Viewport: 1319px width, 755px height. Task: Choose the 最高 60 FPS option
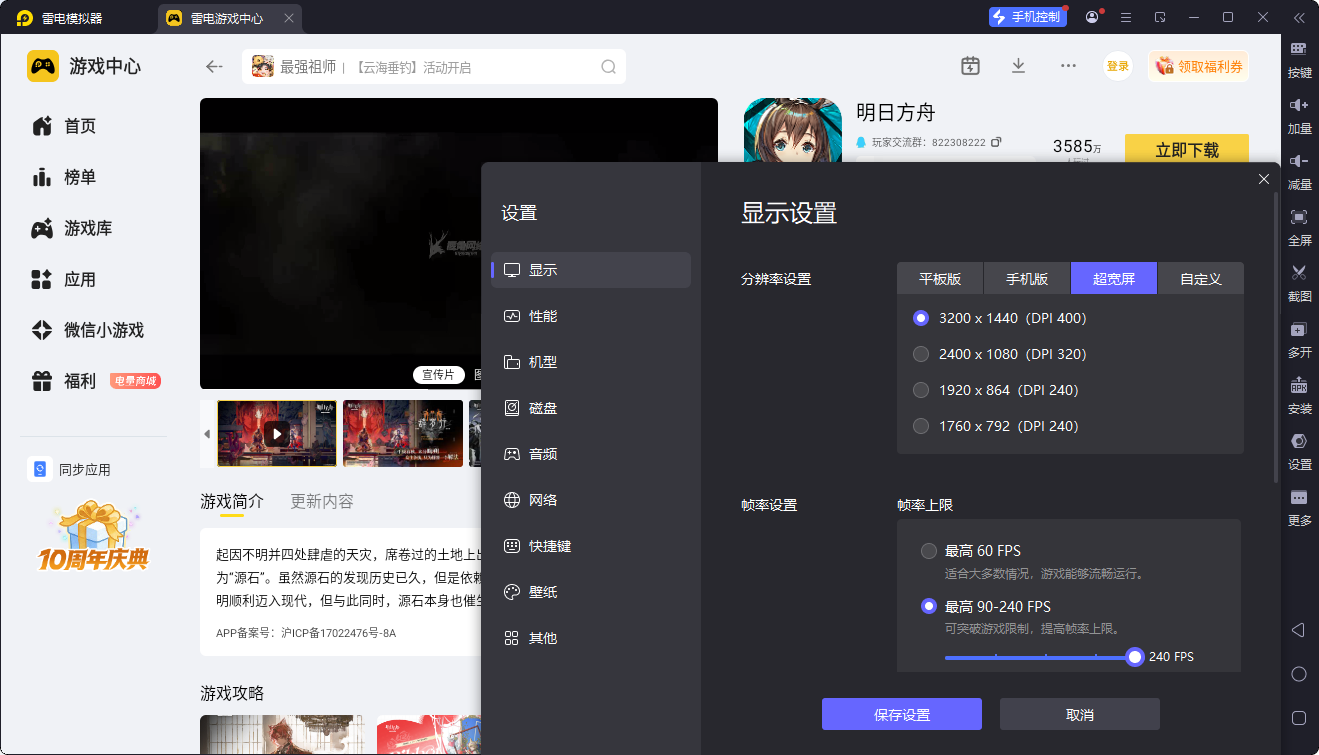point(929,551)
